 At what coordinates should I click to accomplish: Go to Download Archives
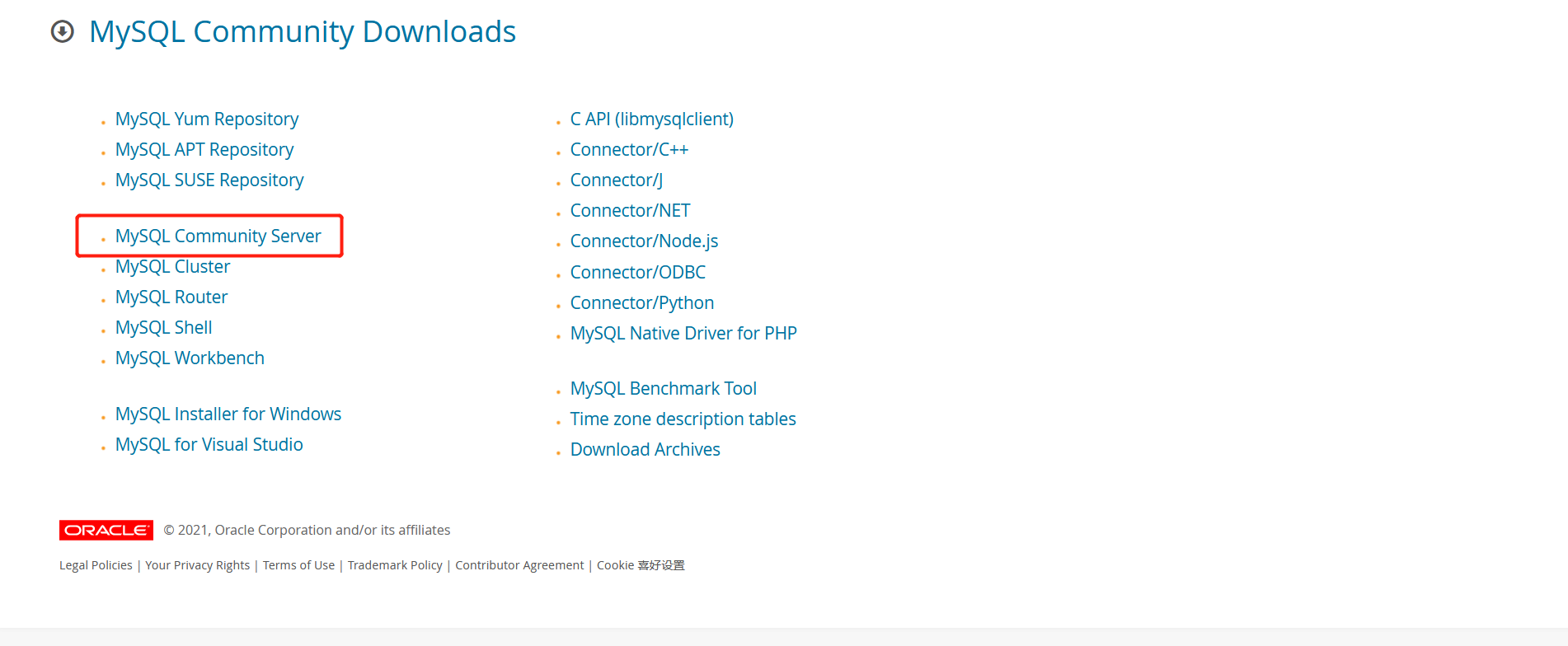[x=646, y=450]
